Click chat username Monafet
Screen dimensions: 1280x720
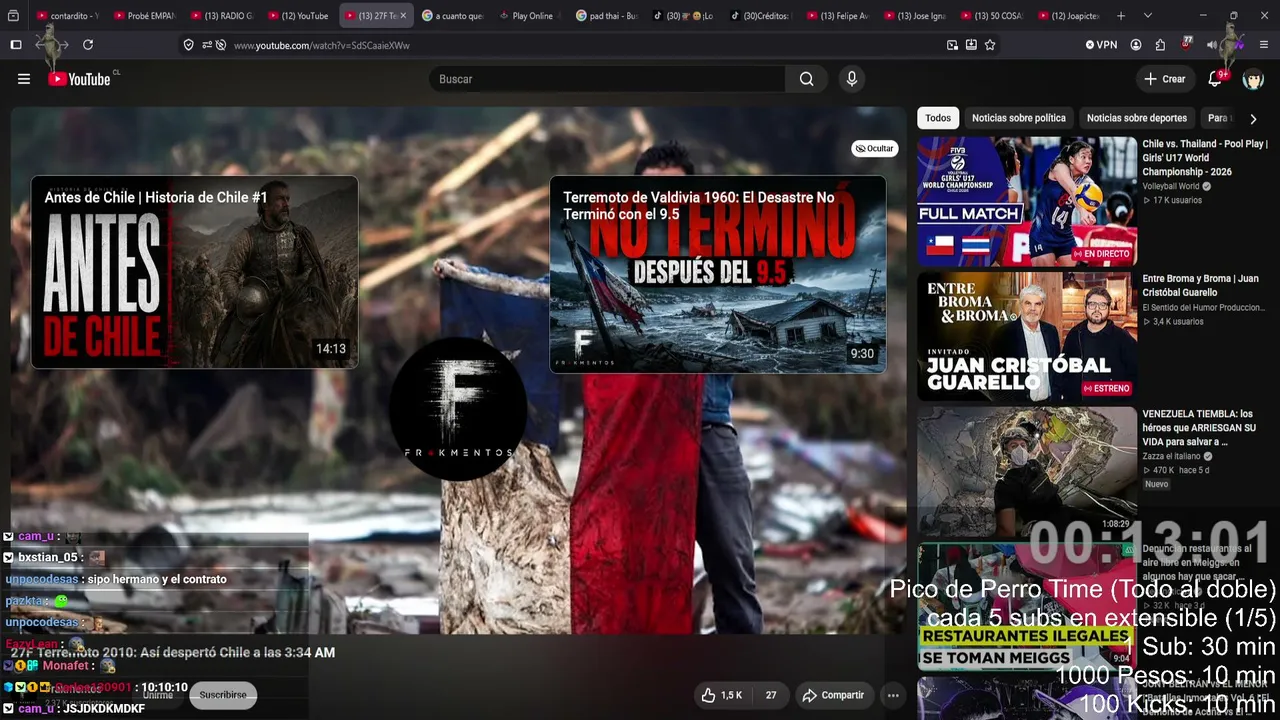point(66,666)
